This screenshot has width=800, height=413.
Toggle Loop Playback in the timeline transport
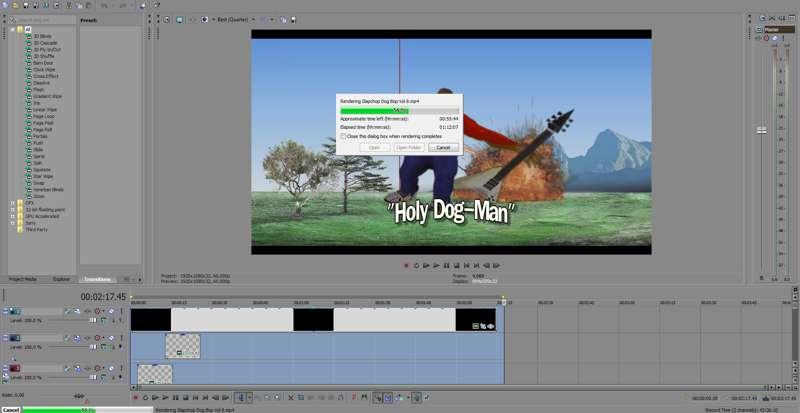(146, 397)
